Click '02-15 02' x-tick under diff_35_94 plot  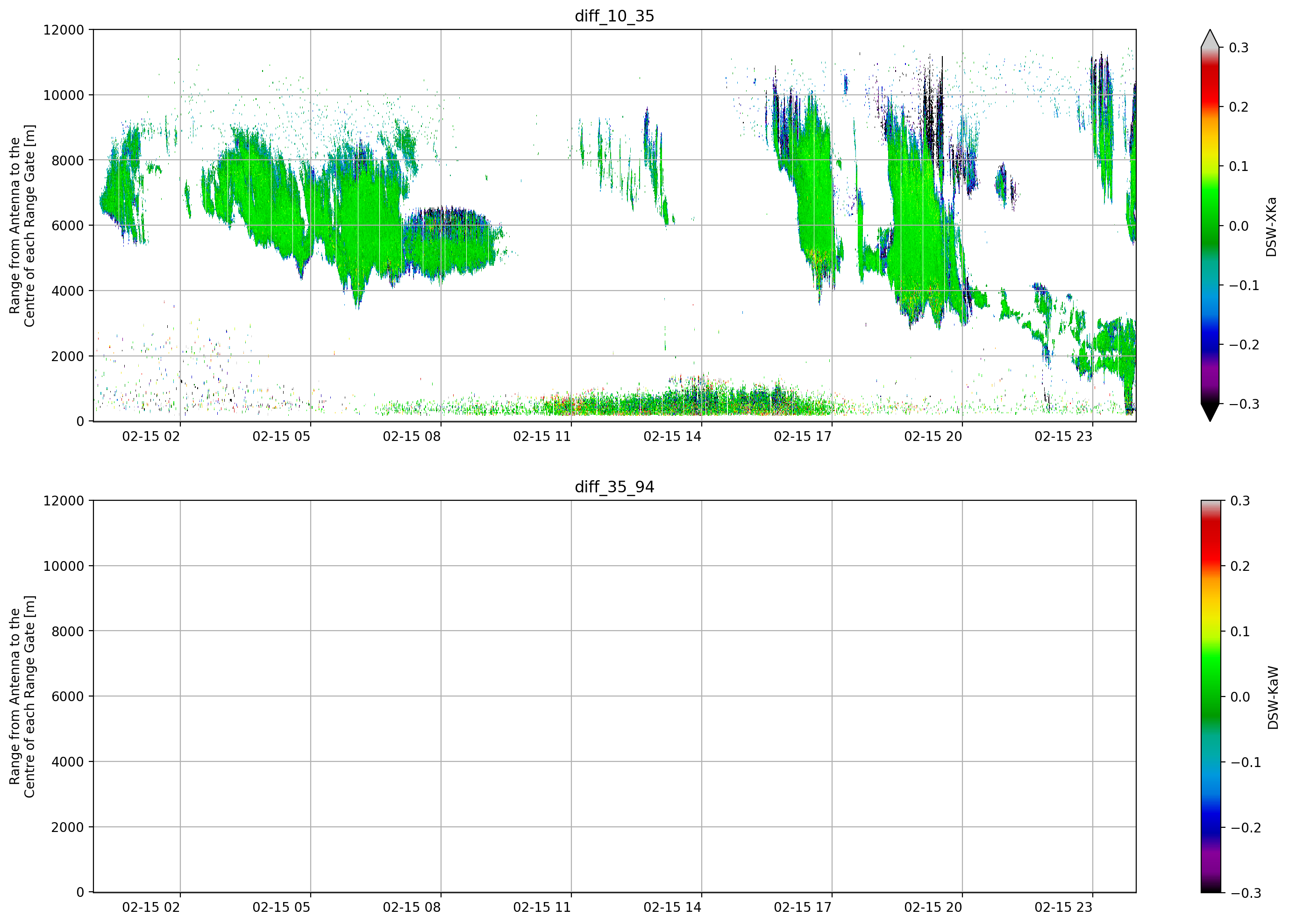point(151,908)
